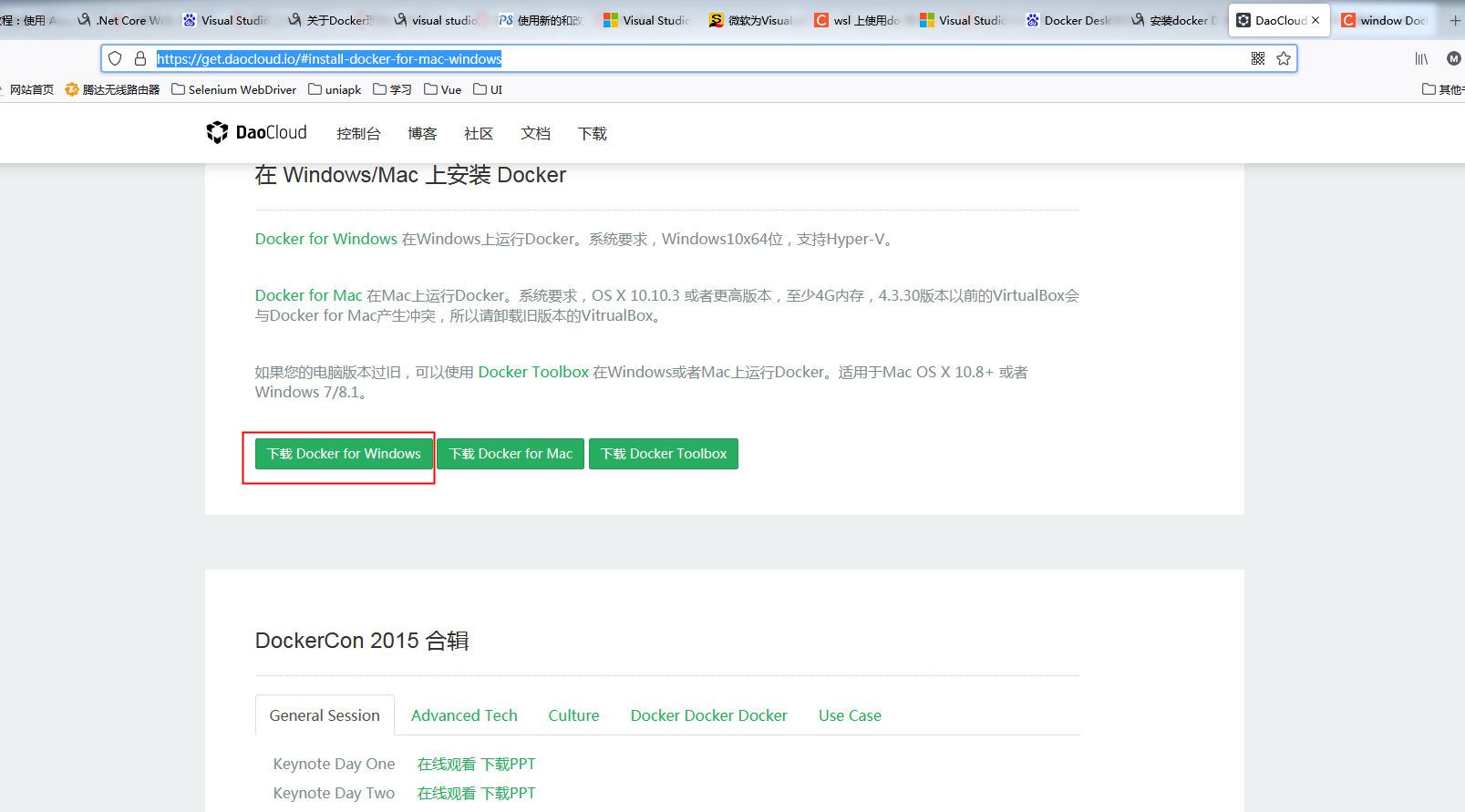Image resolution: width=1465 pixels, height=812 pixels.
Task: Close the DaoCloud tab
Action: tap(1315, 20)
